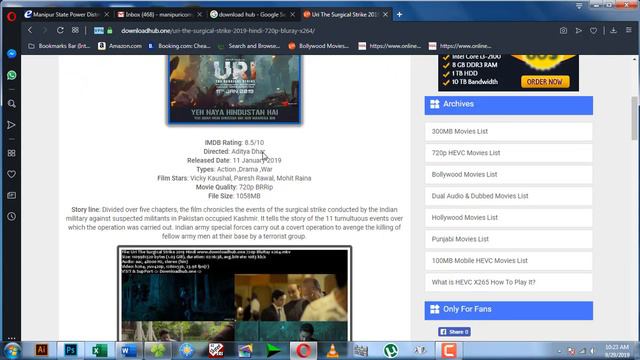Screen dimensions: 640x360
Task: Add page to bookmarks heart icon
Action: [593, 31]
